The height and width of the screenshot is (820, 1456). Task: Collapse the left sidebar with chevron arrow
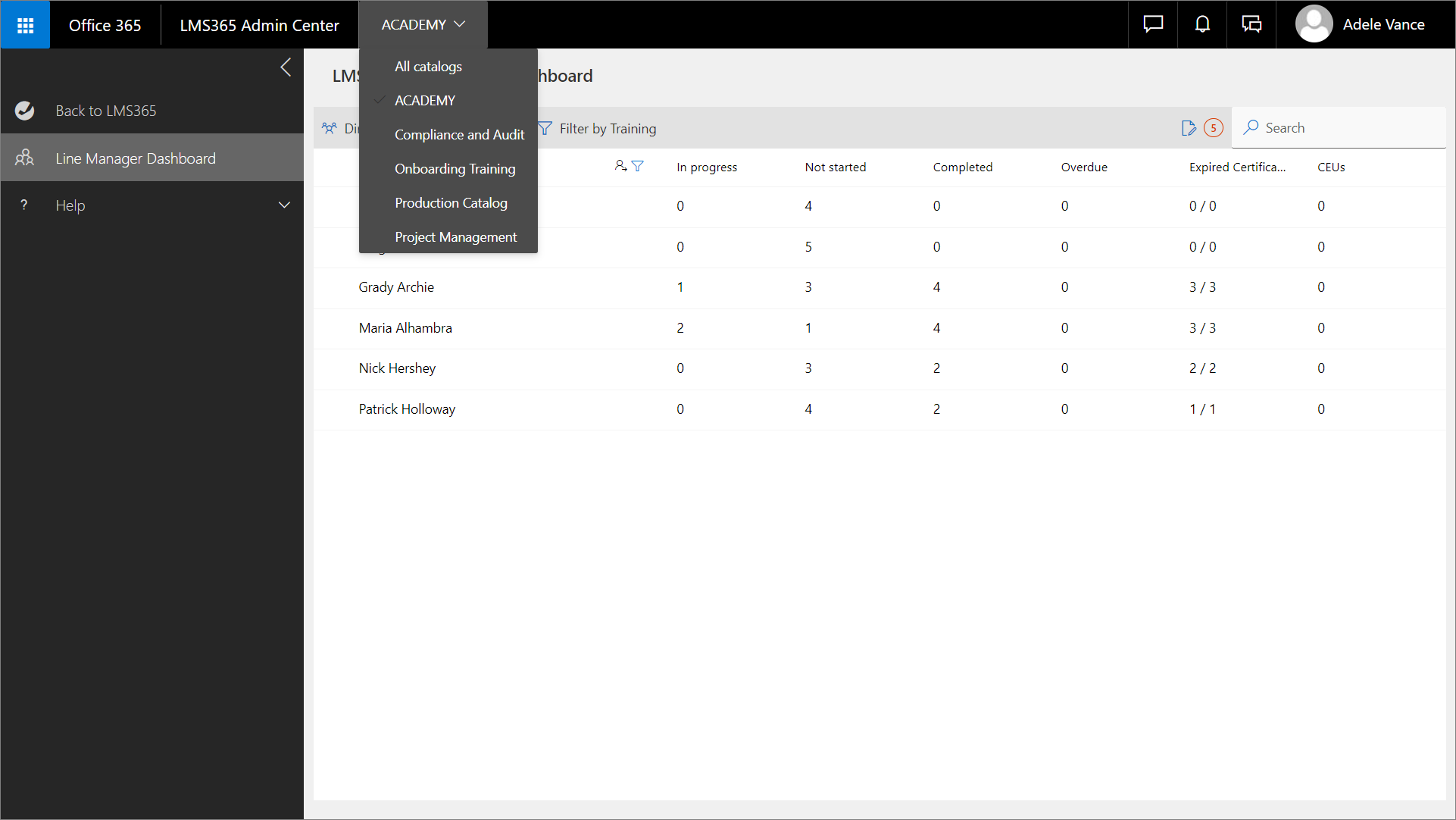(x=286, y=67)
